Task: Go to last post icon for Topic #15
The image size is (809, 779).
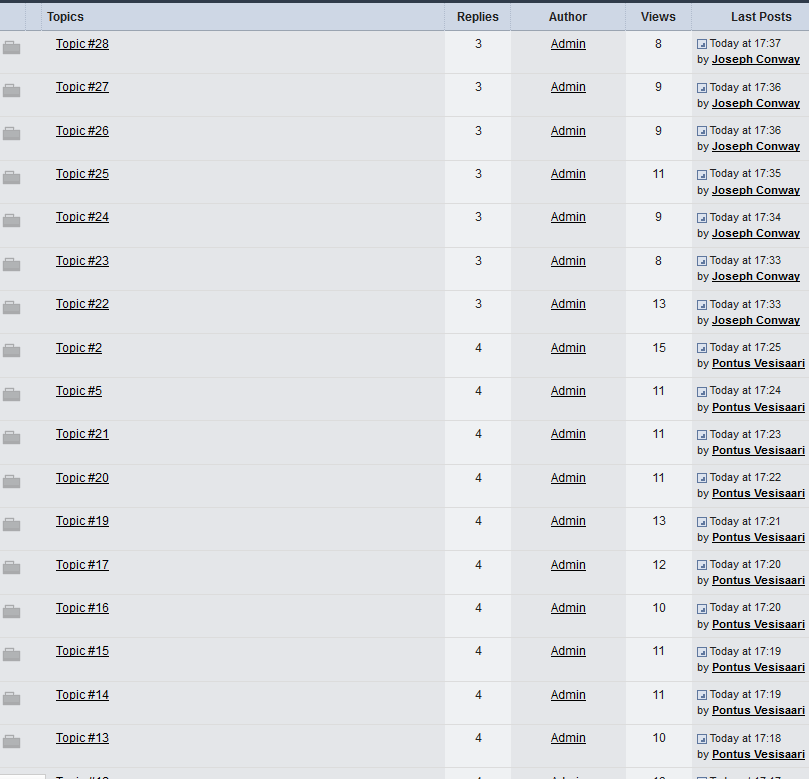Action: (x=702, y=652)
